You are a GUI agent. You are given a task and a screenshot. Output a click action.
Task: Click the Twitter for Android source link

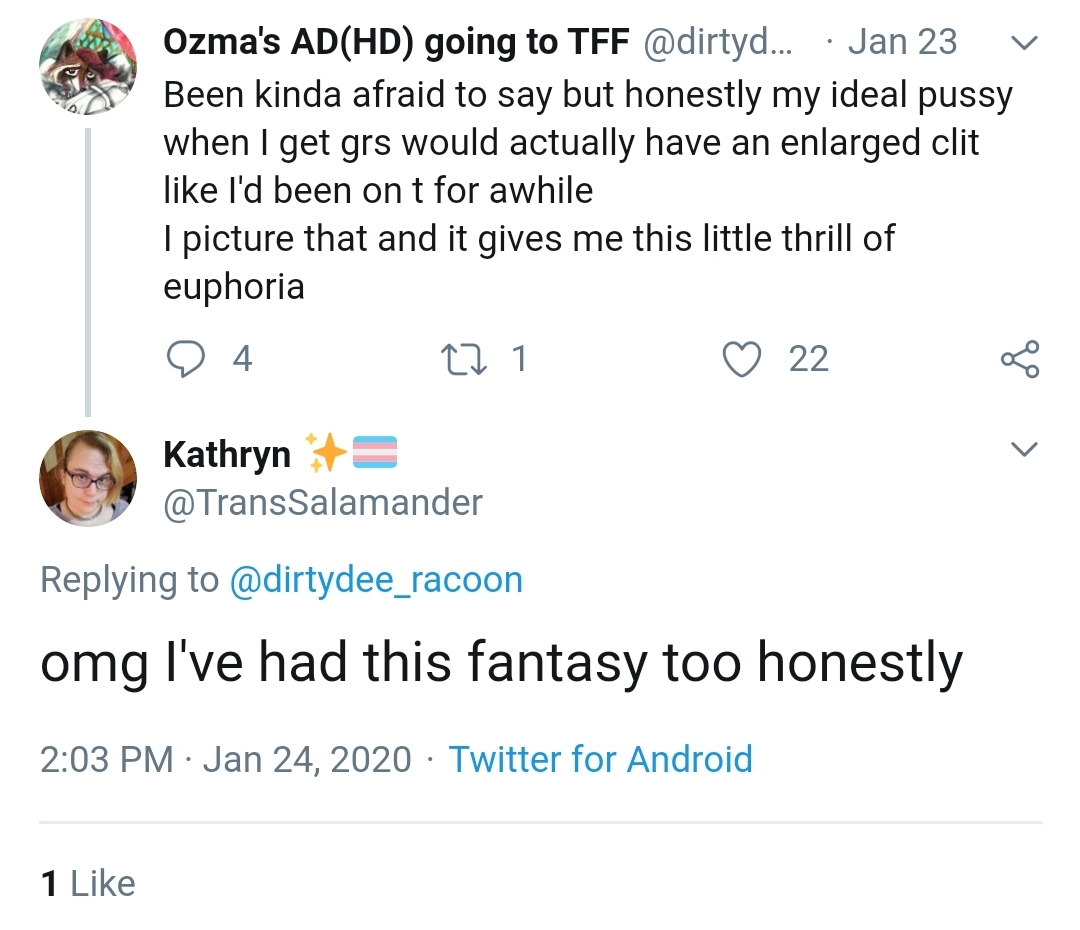pos(601,759)
